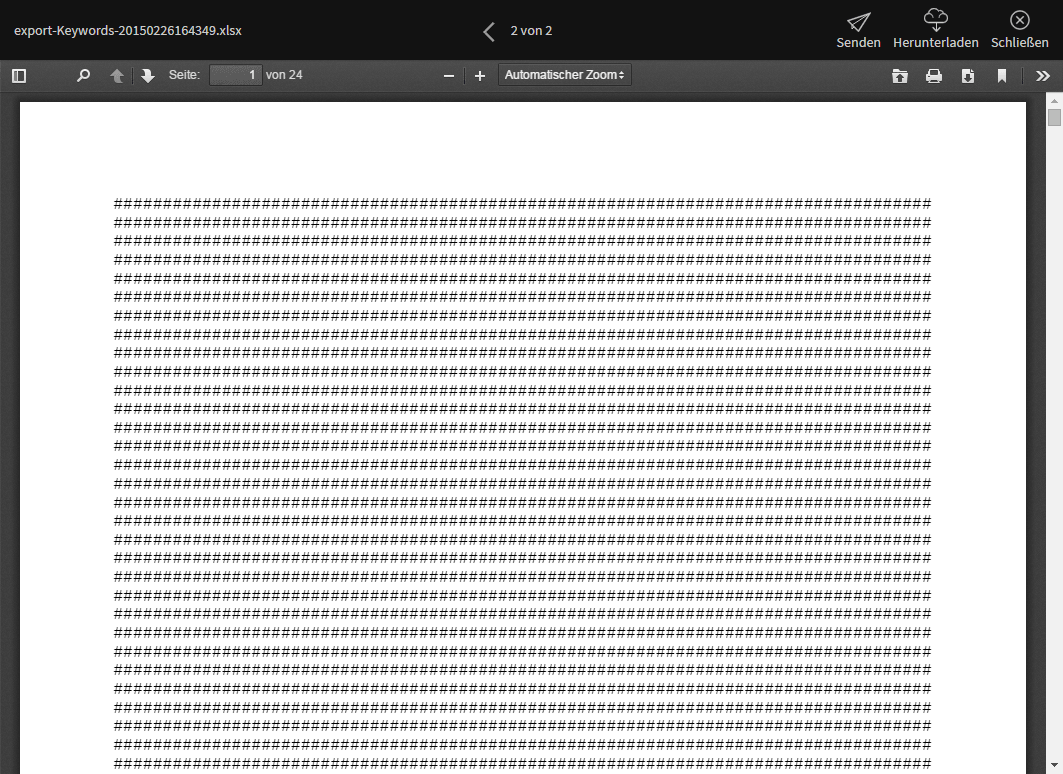1063x774 pixels.
Task: Click the '2 von 2' file counter
Action: pos(532,30)
